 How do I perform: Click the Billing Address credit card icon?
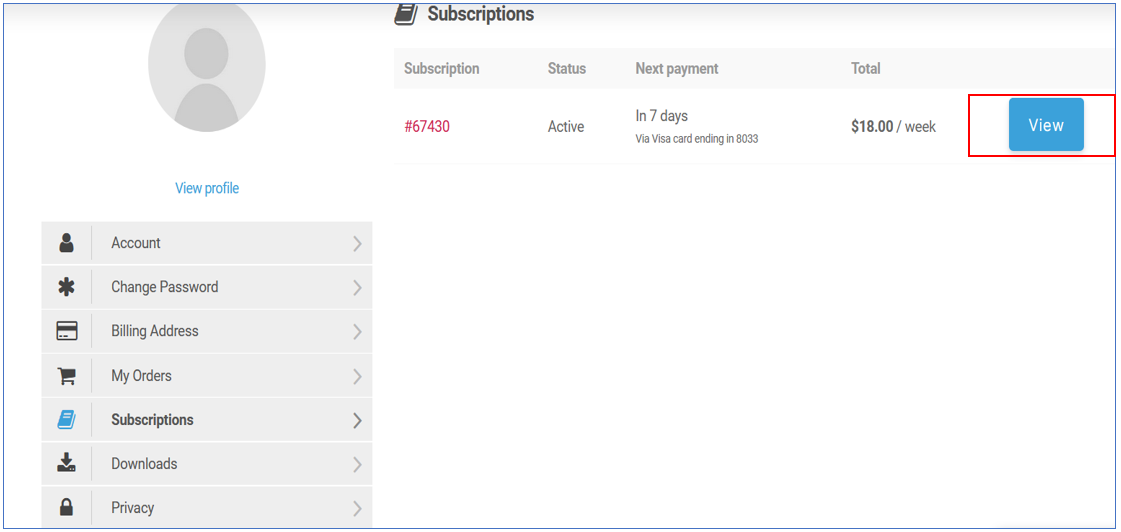(67, 331)
